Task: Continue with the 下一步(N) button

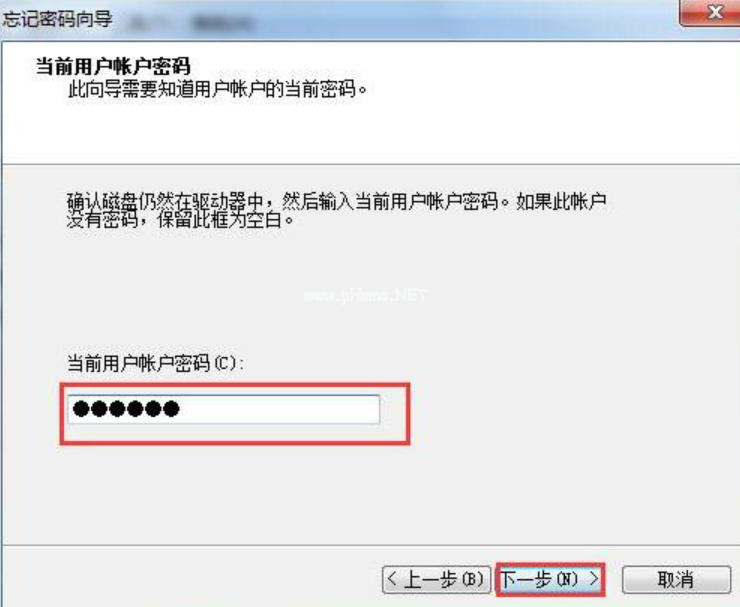Action: (550, 579)
